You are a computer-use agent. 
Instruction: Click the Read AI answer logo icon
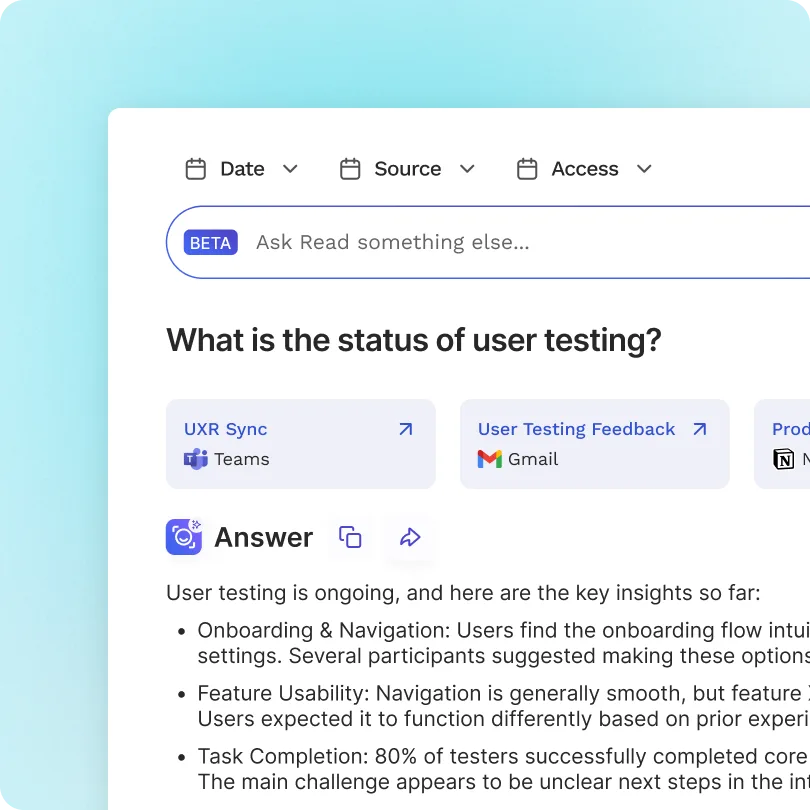click(184, 537)
